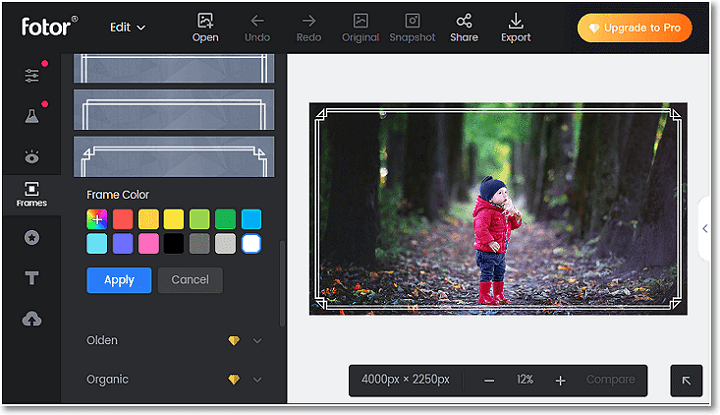Viewport: 720px width, 415px height.
Task: Select the Frames tab in sidebar
Action: (32, 195)
